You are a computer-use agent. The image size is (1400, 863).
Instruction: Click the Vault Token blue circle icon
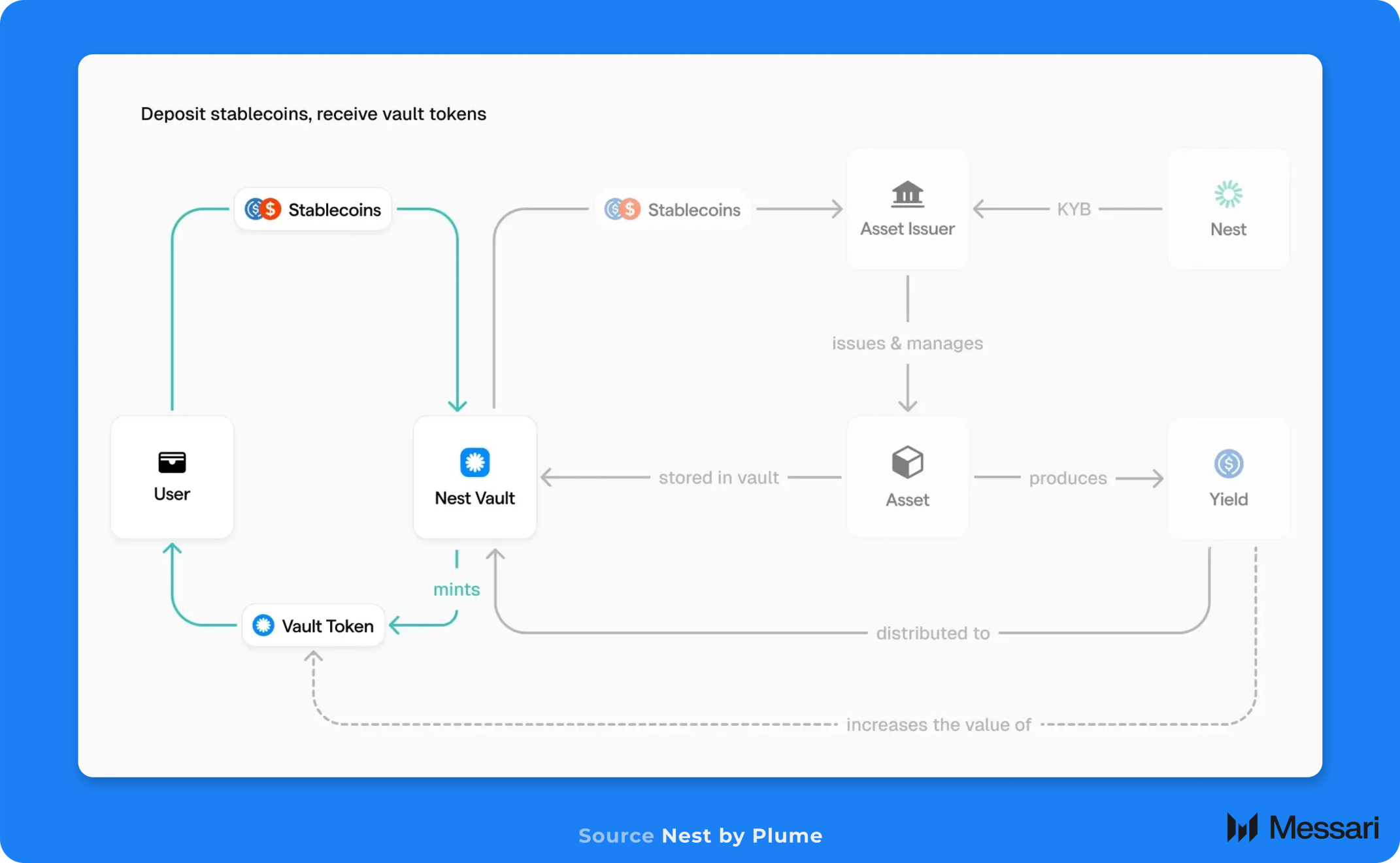(263, 625)
